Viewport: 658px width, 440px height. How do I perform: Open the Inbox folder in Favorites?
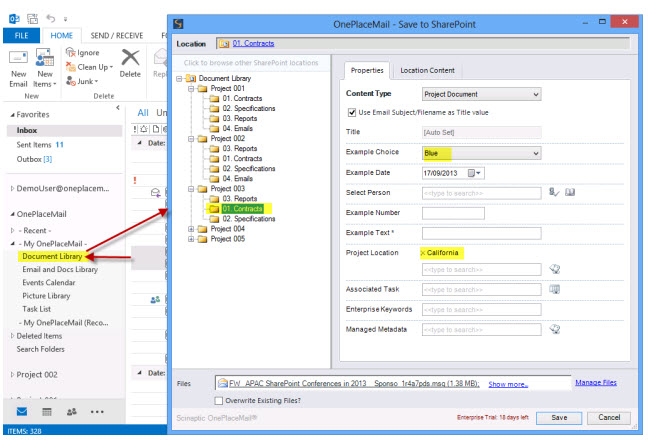click(x=27, y=130)
